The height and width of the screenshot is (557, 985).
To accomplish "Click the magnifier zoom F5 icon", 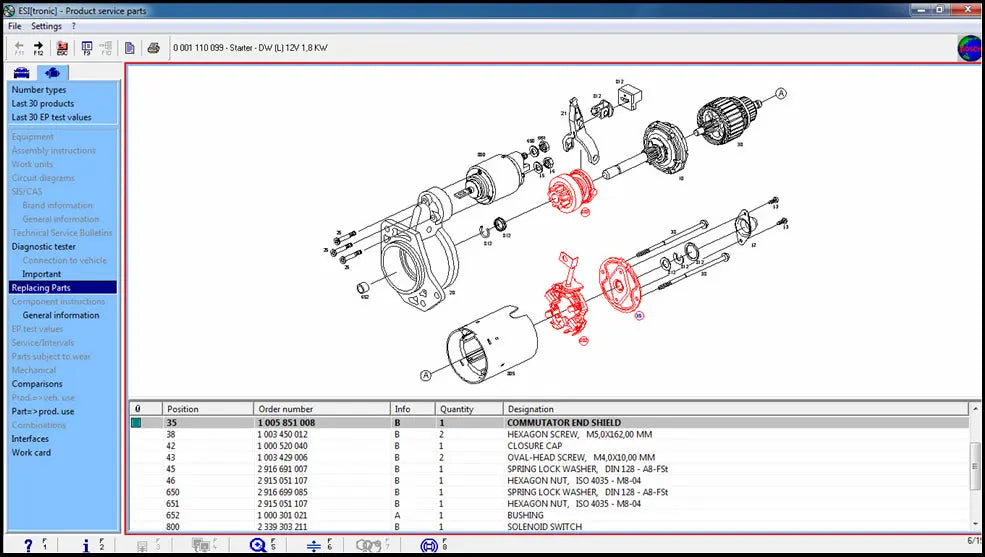I will tap(257, 545).
